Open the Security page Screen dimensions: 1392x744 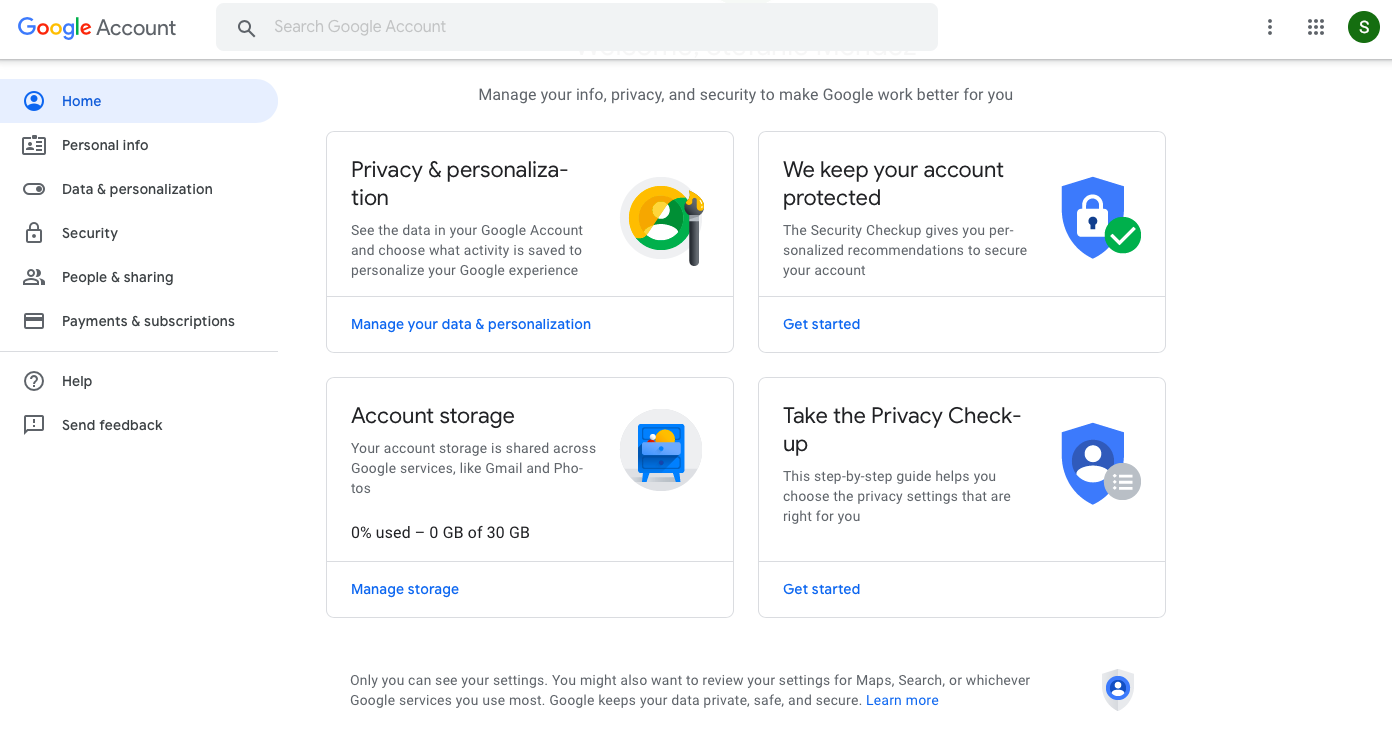[x=90, y=233]
